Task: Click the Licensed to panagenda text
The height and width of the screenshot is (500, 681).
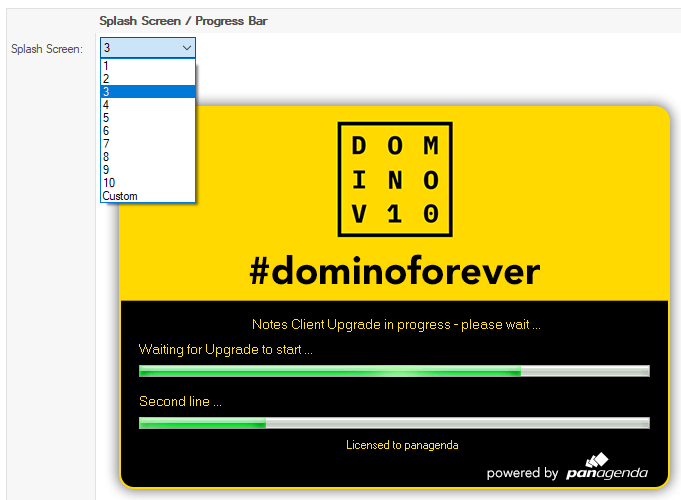Action: [402, 445]
